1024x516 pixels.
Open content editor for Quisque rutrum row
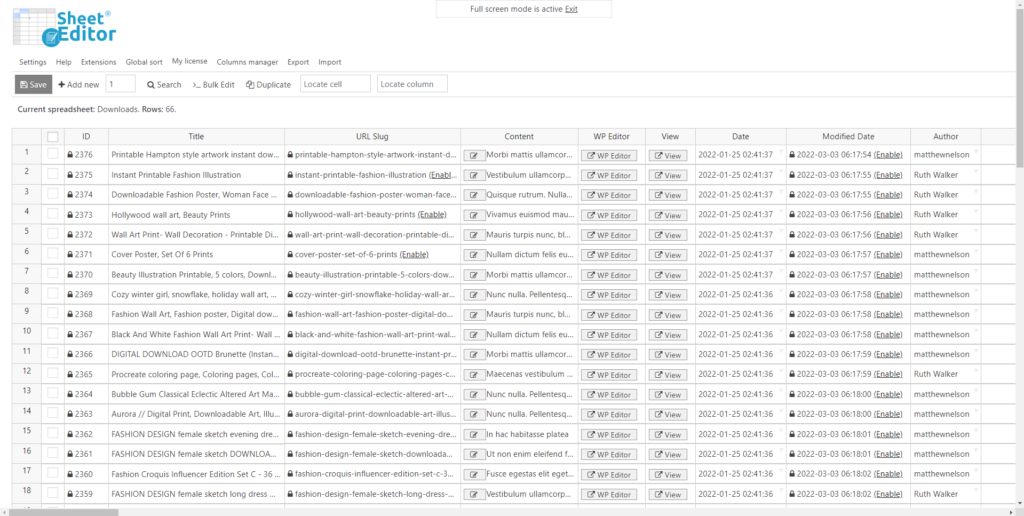click(474, 195)
